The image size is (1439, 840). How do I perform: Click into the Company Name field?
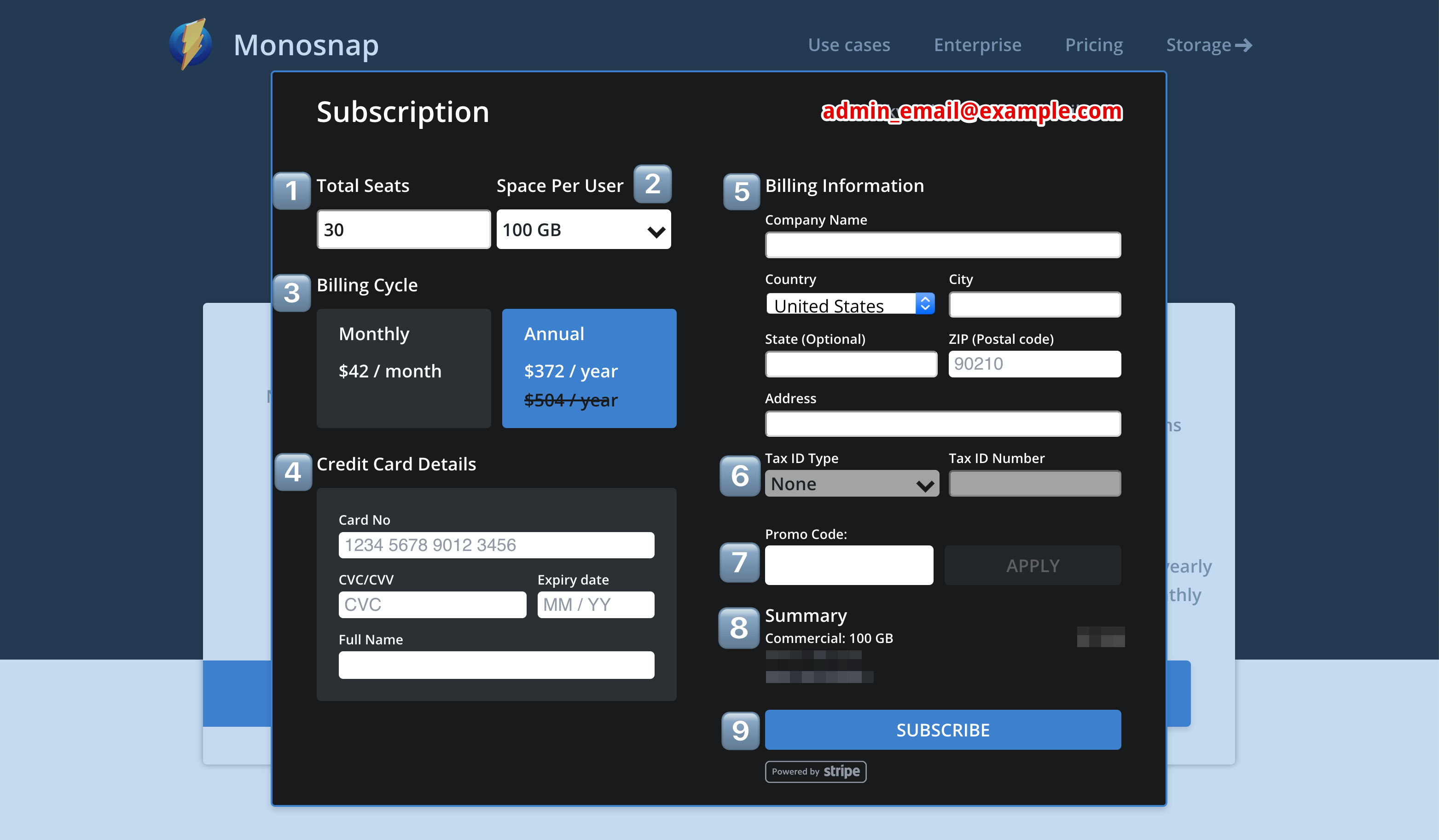(x=942, y=245)
